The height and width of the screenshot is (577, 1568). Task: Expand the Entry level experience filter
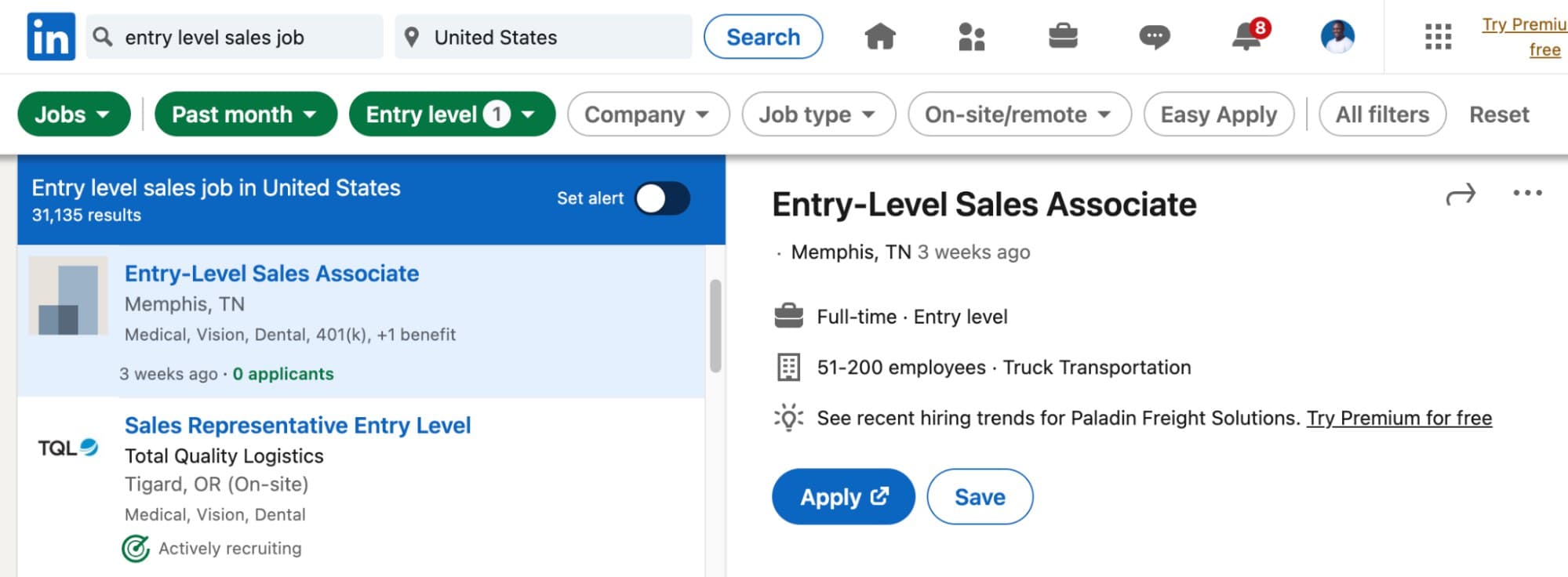(x=451, y=114)
